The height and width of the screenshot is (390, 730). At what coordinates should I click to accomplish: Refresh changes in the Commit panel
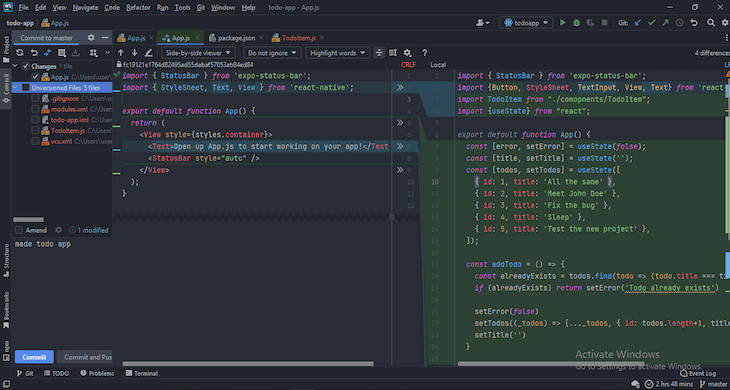click(20, 53)
